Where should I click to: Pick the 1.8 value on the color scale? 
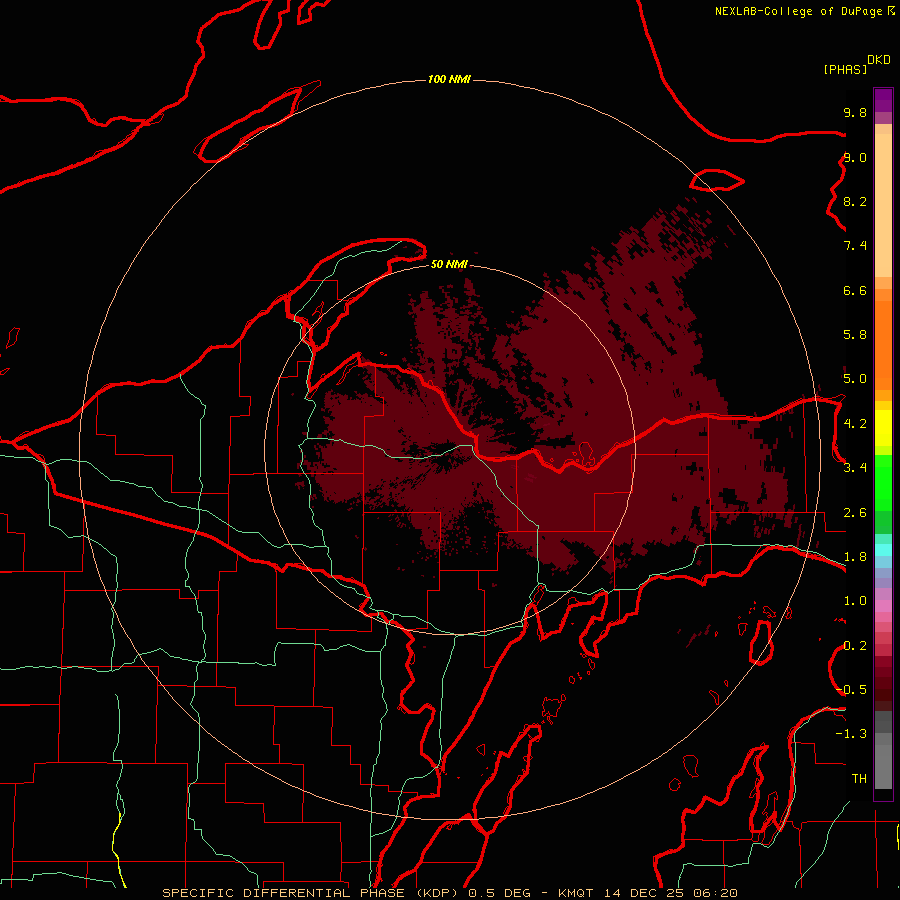(x=855, y=557)
